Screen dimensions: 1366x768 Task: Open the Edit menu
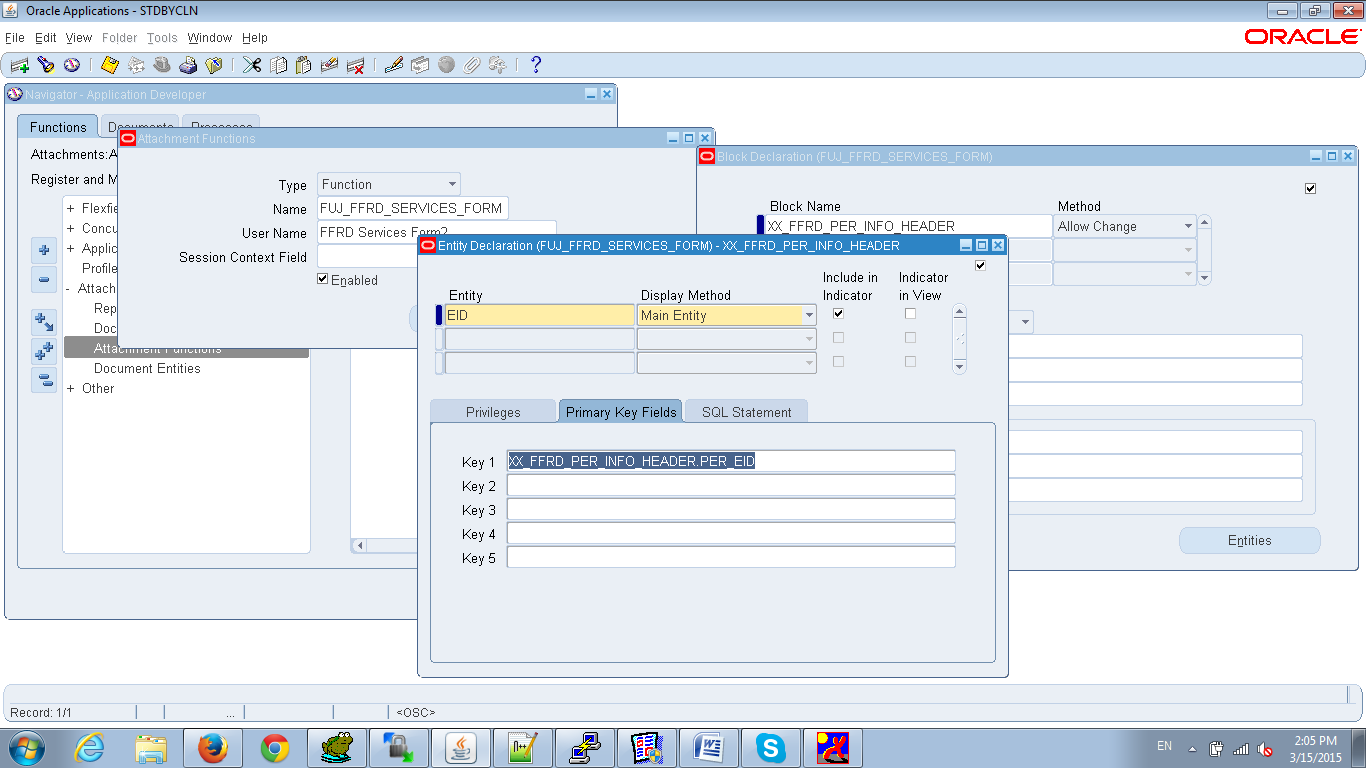coord(46,38)
